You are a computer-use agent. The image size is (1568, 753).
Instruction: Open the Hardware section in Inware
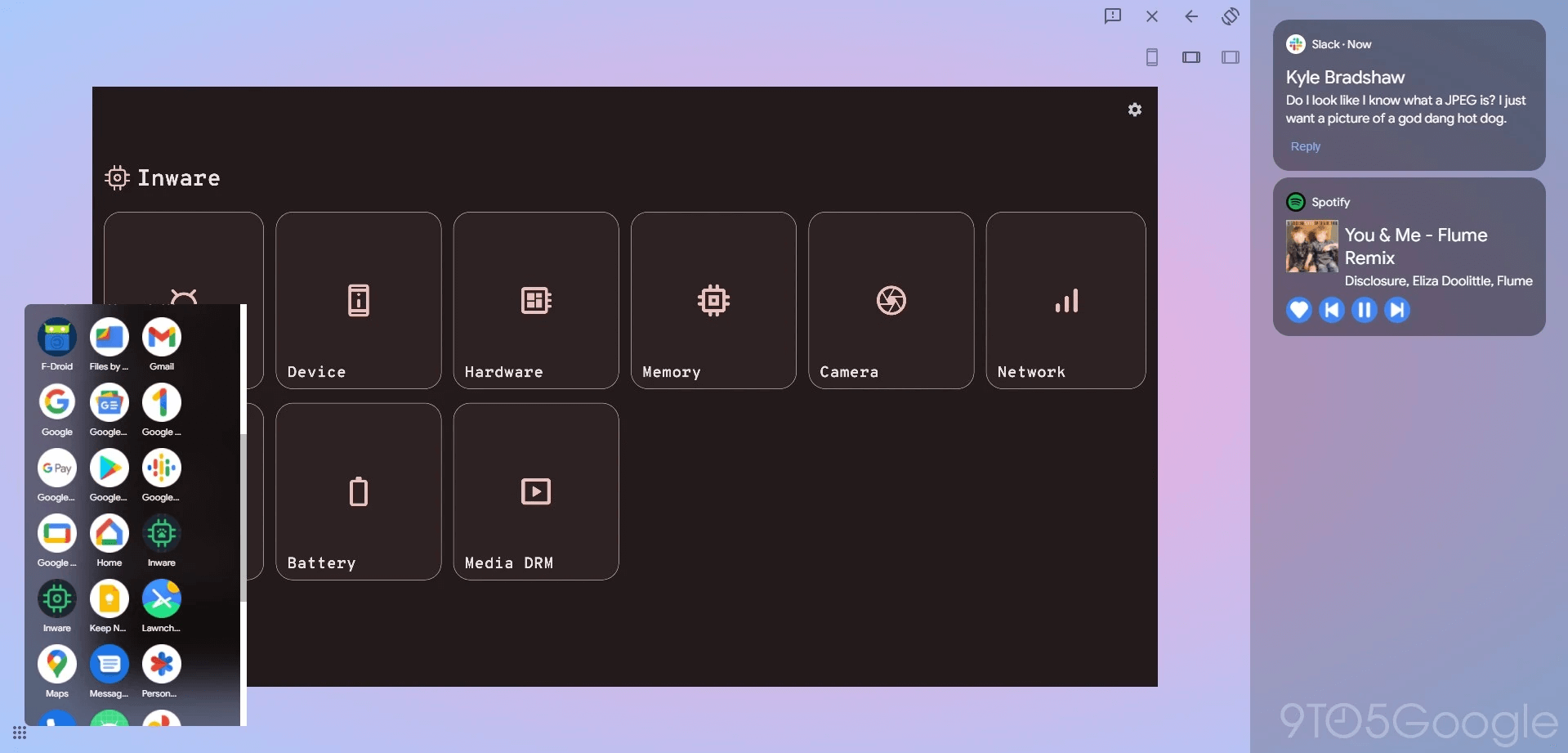pyautogui.click(x=535, y=300)
